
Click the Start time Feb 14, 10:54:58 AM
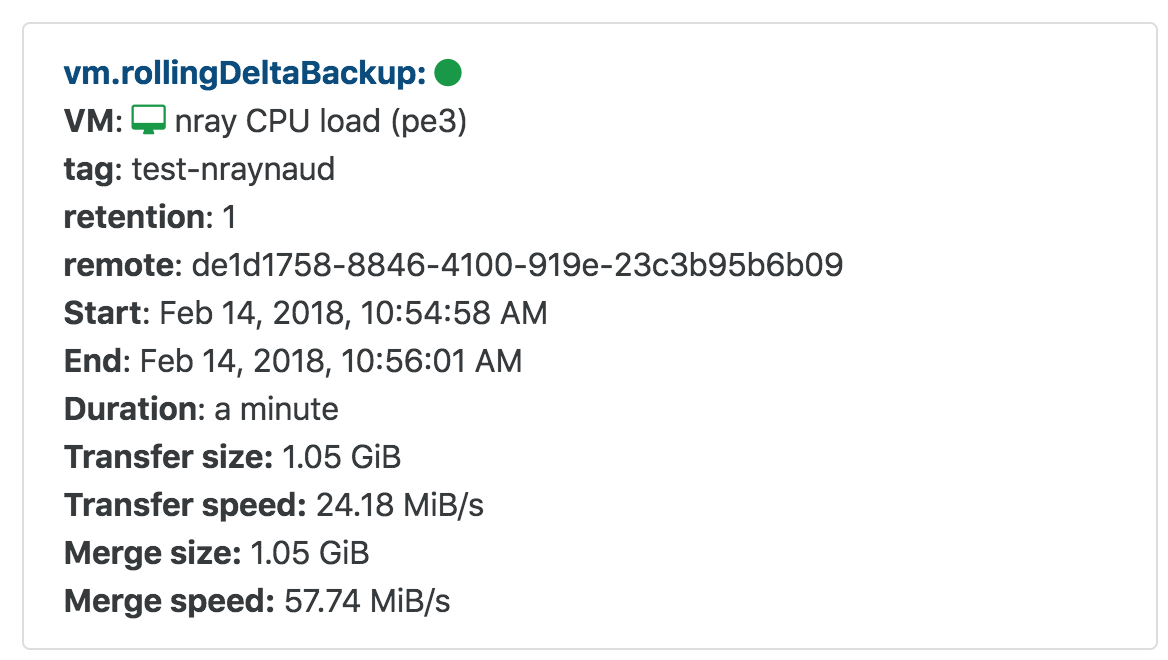(x=354, y=313)
